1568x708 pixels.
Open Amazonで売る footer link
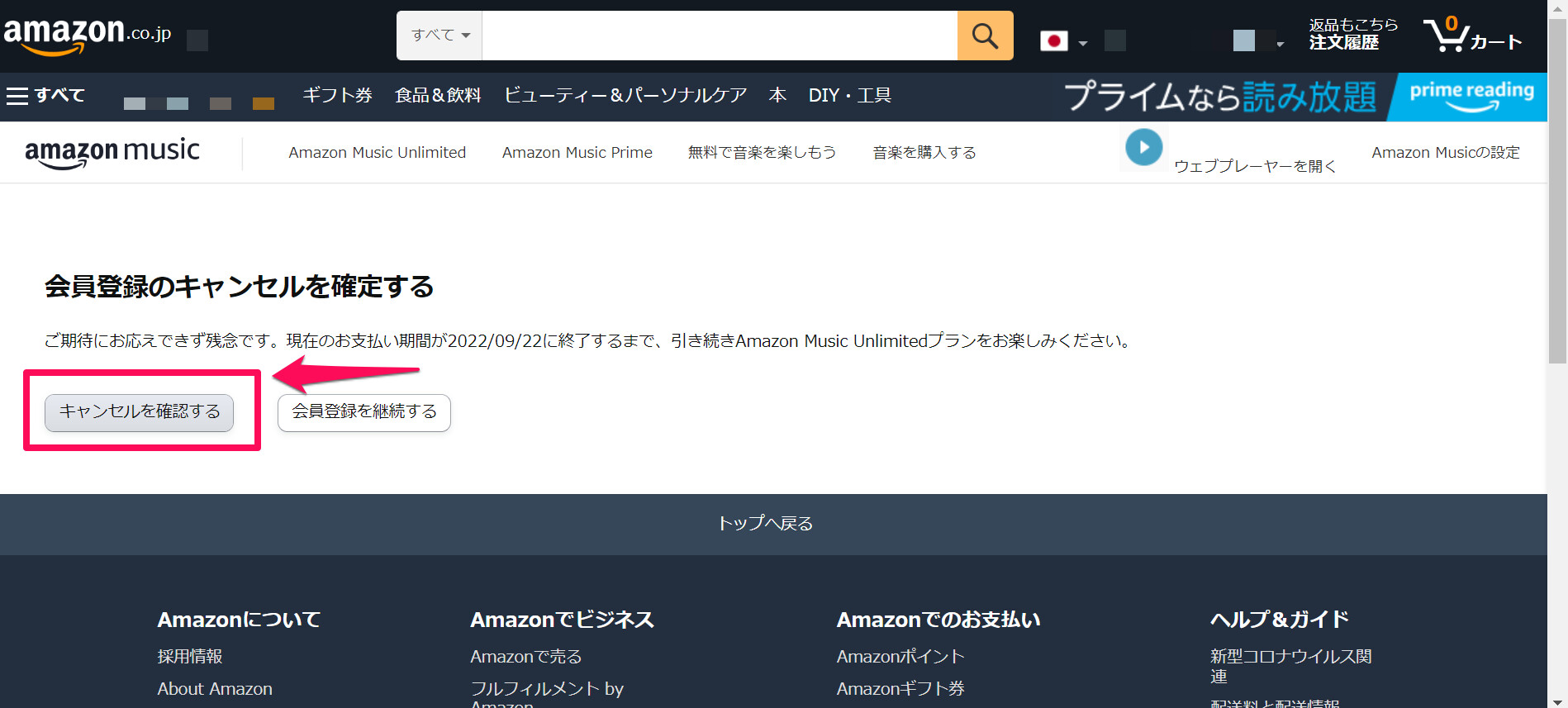pos(526,657)
